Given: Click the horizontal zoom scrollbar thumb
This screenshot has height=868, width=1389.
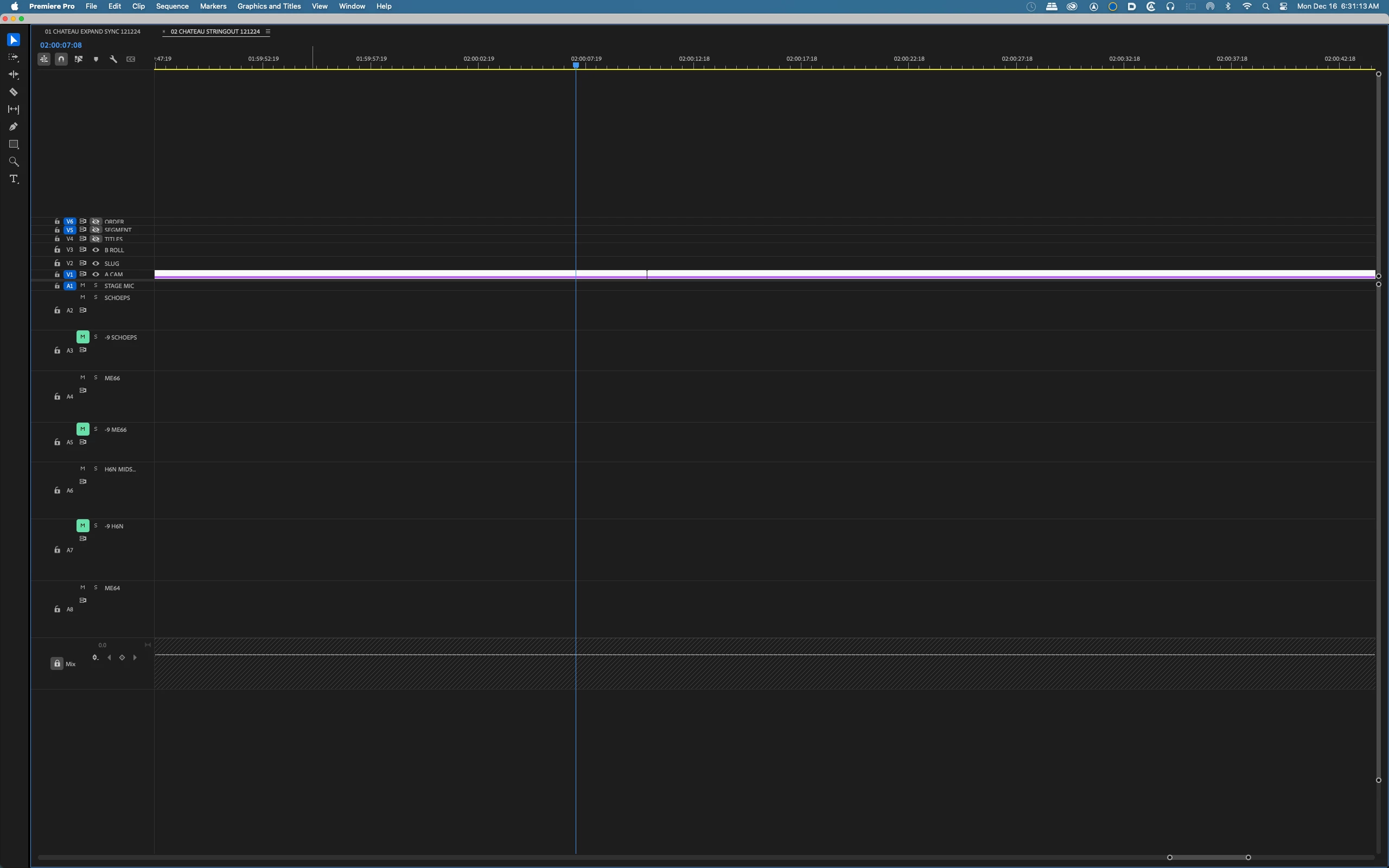Looking at the screenshot, I should tap(1208, 857).
